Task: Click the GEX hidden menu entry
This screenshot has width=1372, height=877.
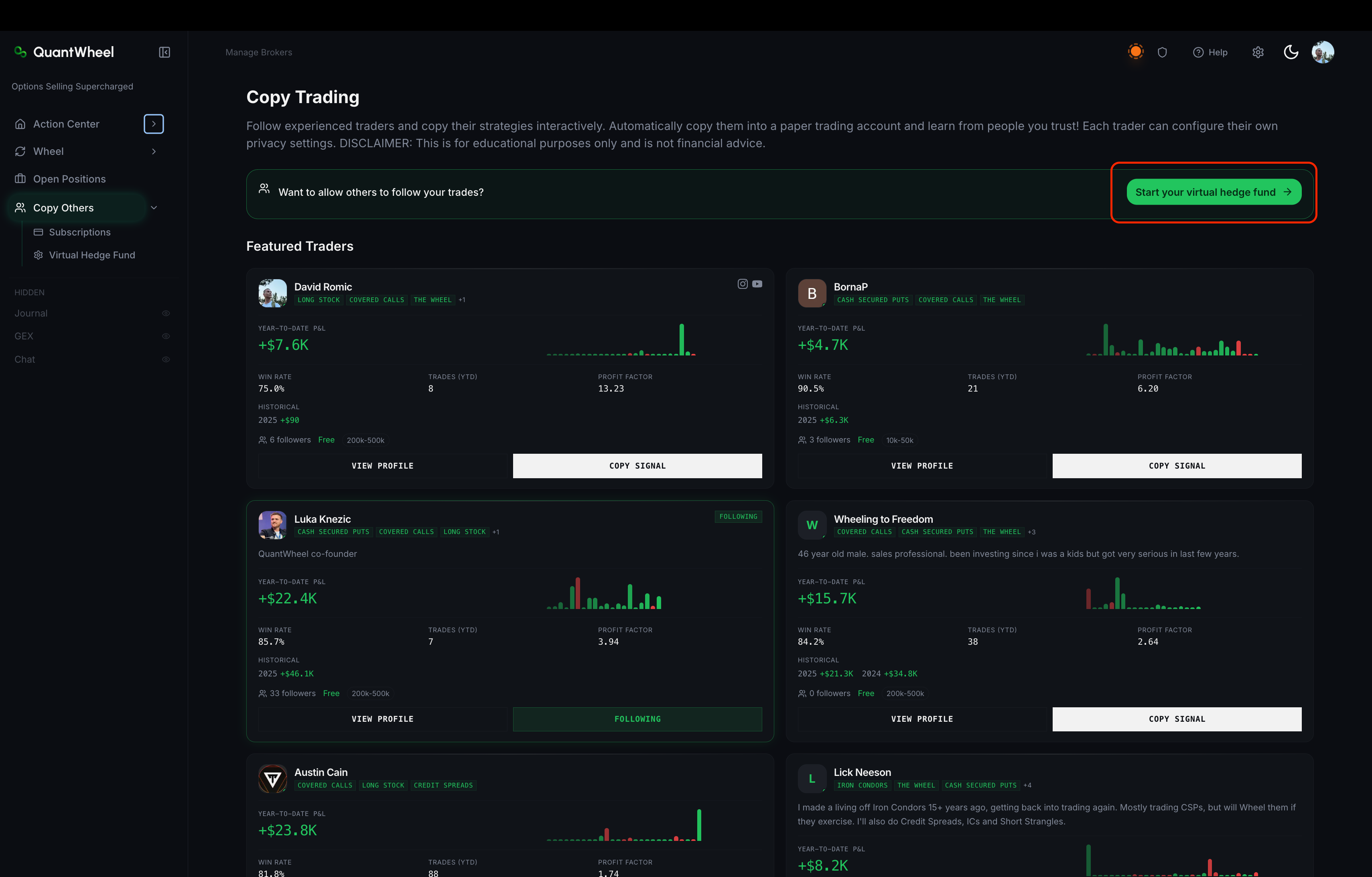Action: 24,336
